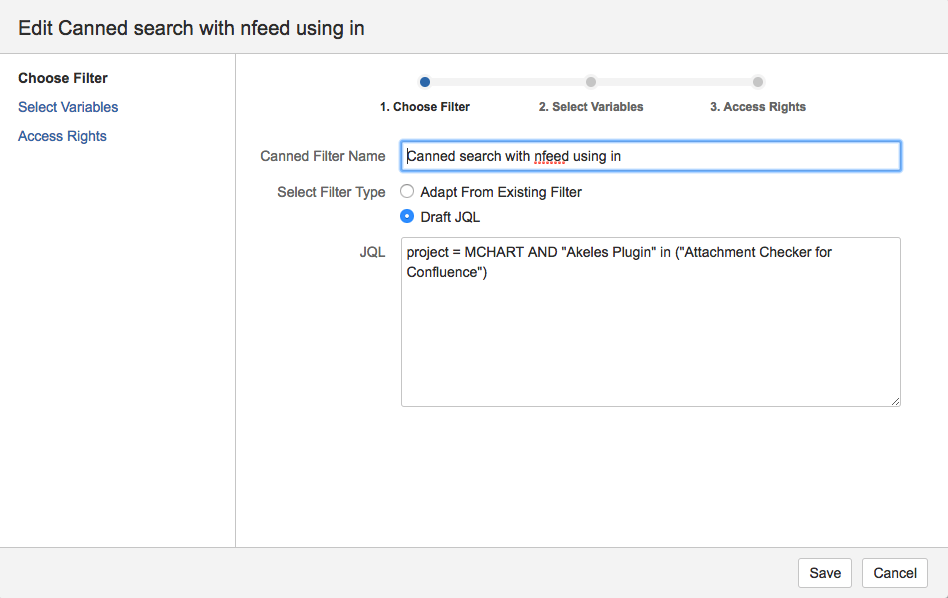This screenshot has width=948, height=598.
Task: Click the '3. Access Rights' step label
Action: click(758, 107)
